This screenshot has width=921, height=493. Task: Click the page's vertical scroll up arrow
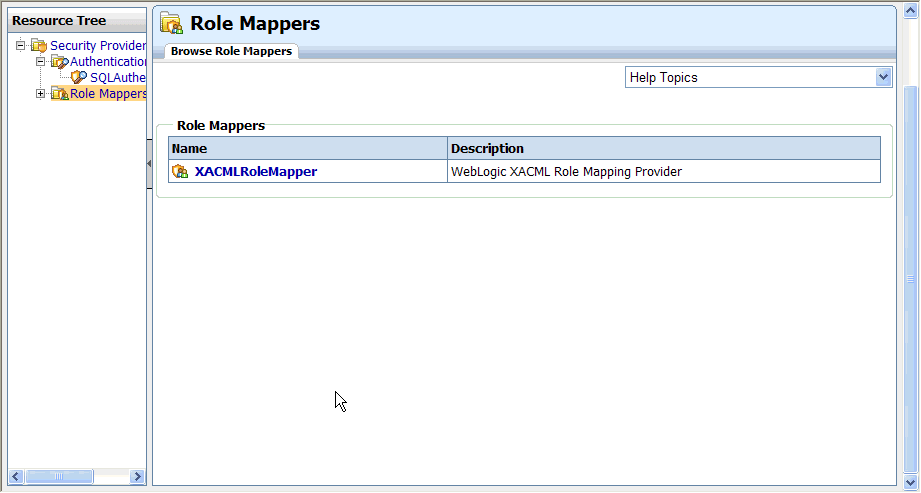(910, 11)
